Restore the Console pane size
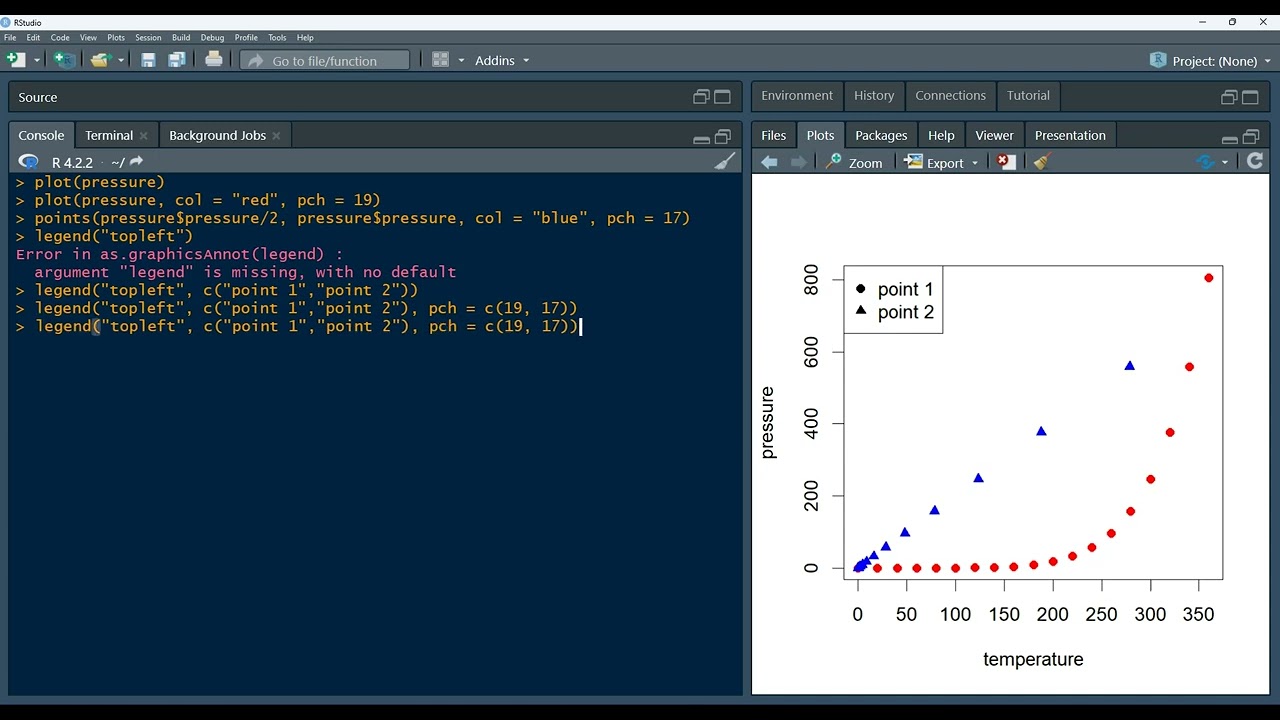Screen dimensions: 1280x720 (x=722, y=137)
